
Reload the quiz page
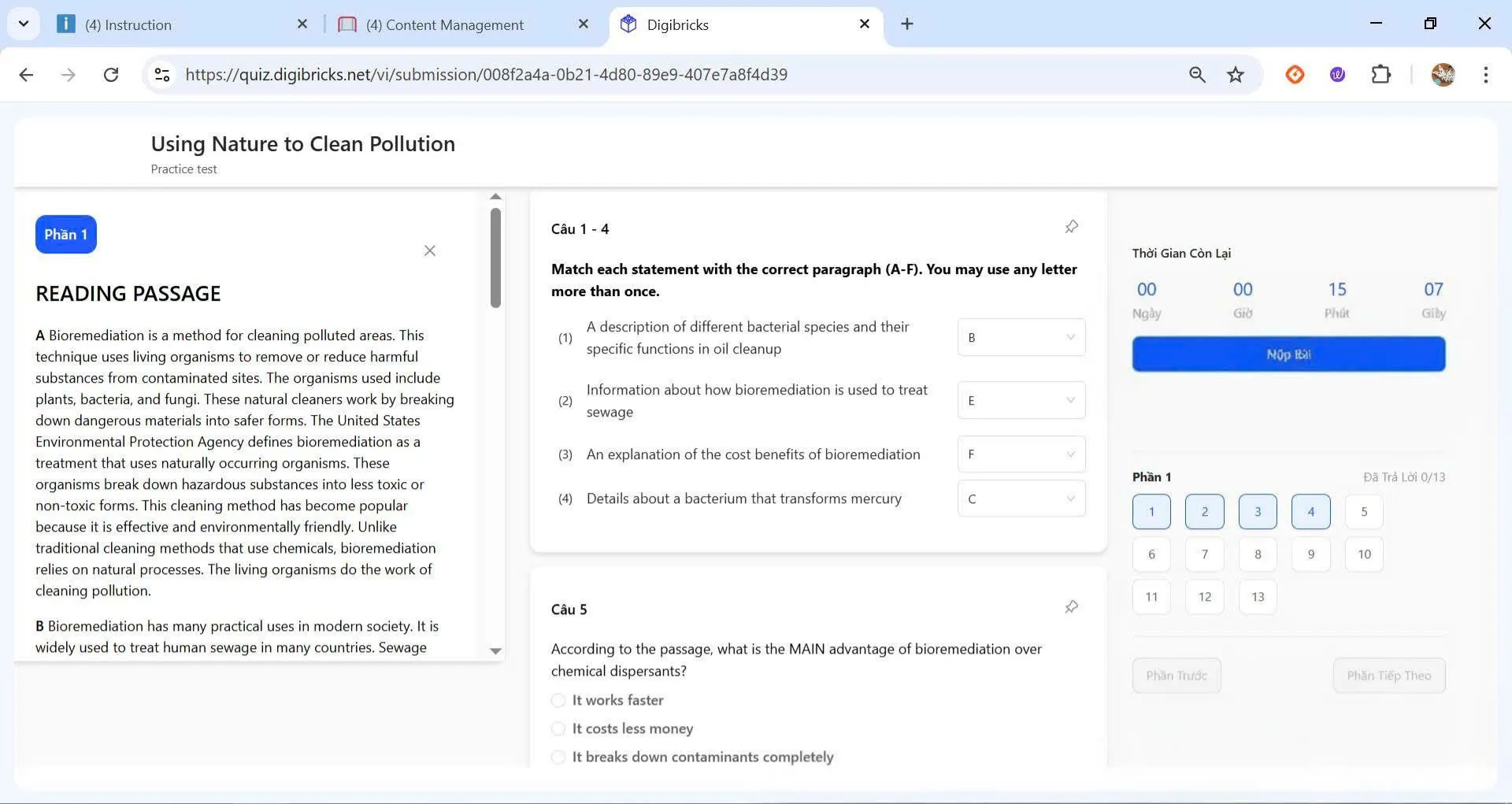[111, 75]
